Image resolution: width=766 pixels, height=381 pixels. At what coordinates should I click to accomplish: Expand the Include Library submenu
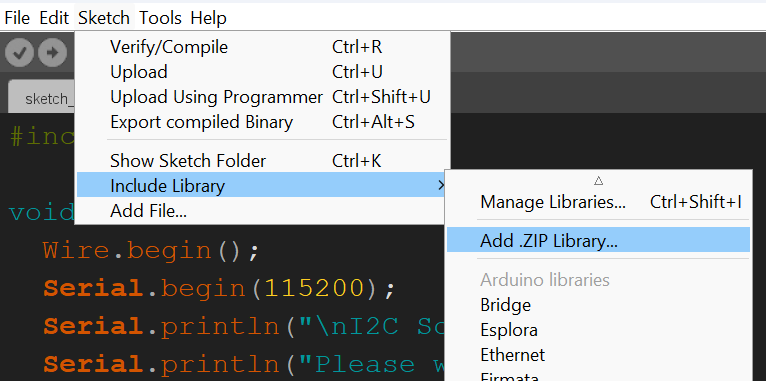tap(262, 186)
